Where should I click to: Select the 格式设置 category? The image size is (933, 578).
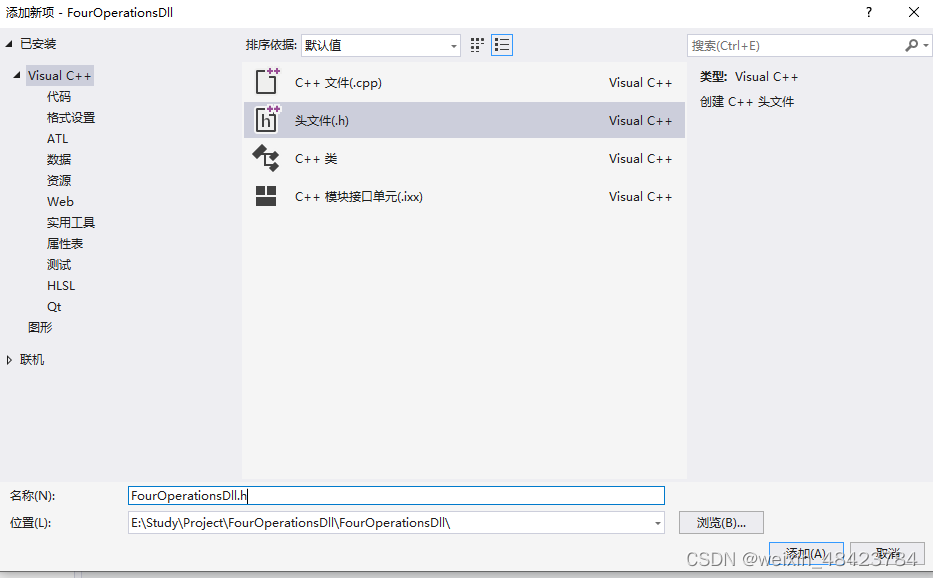click(x=71, y=117)
